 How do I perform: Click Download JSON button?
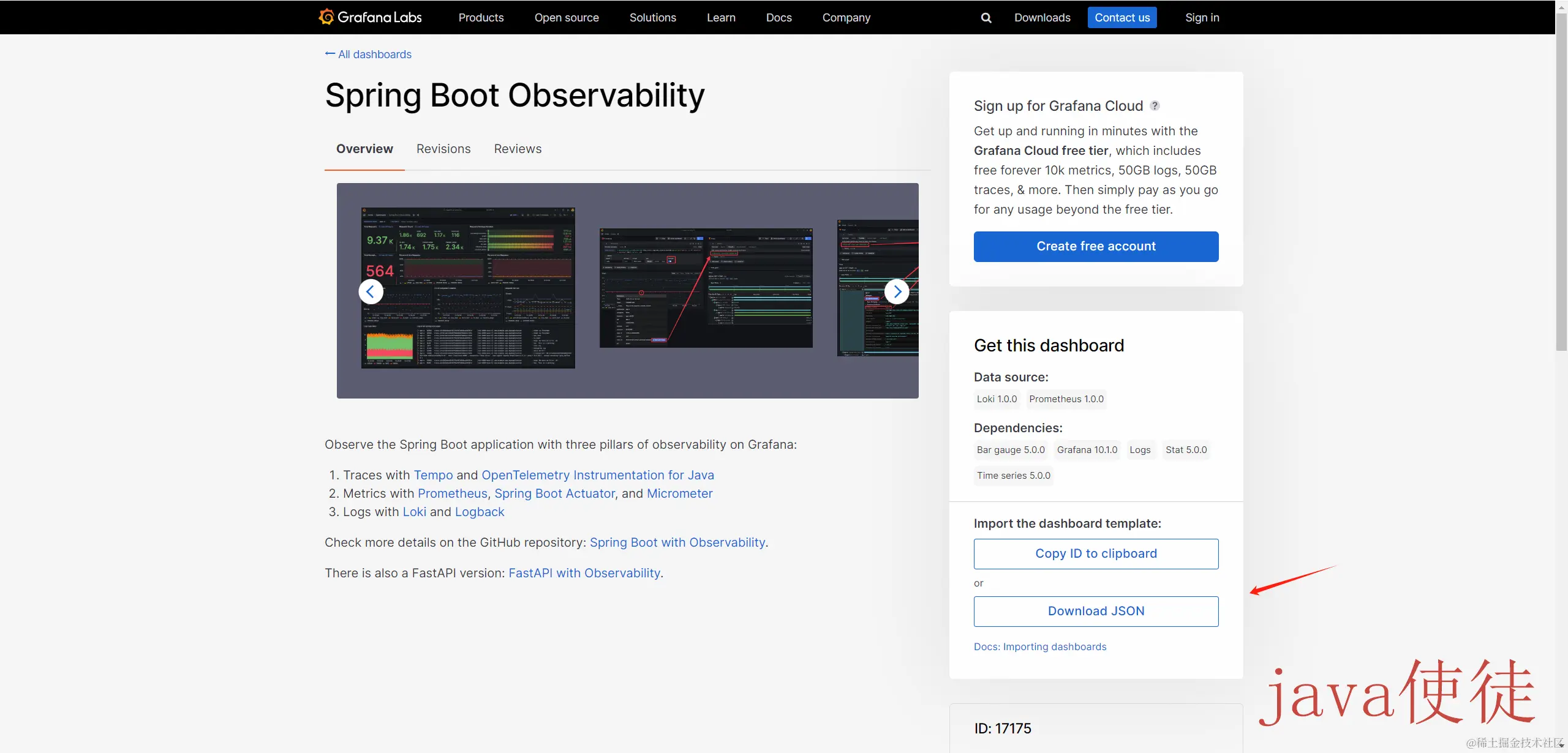(1096, 612)
